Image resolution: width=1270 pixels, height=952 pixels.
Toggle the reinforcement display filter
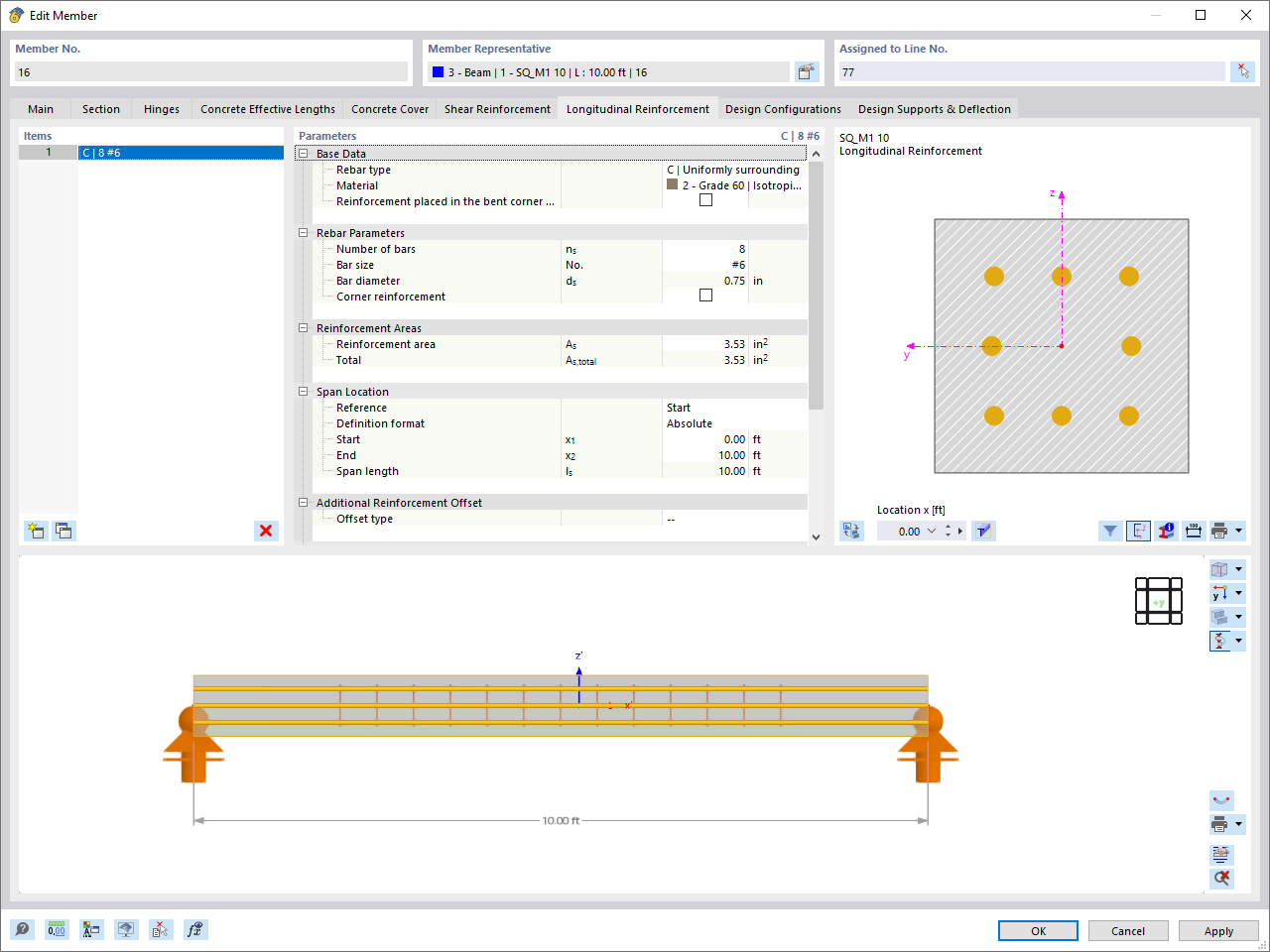click(1111, 531)
